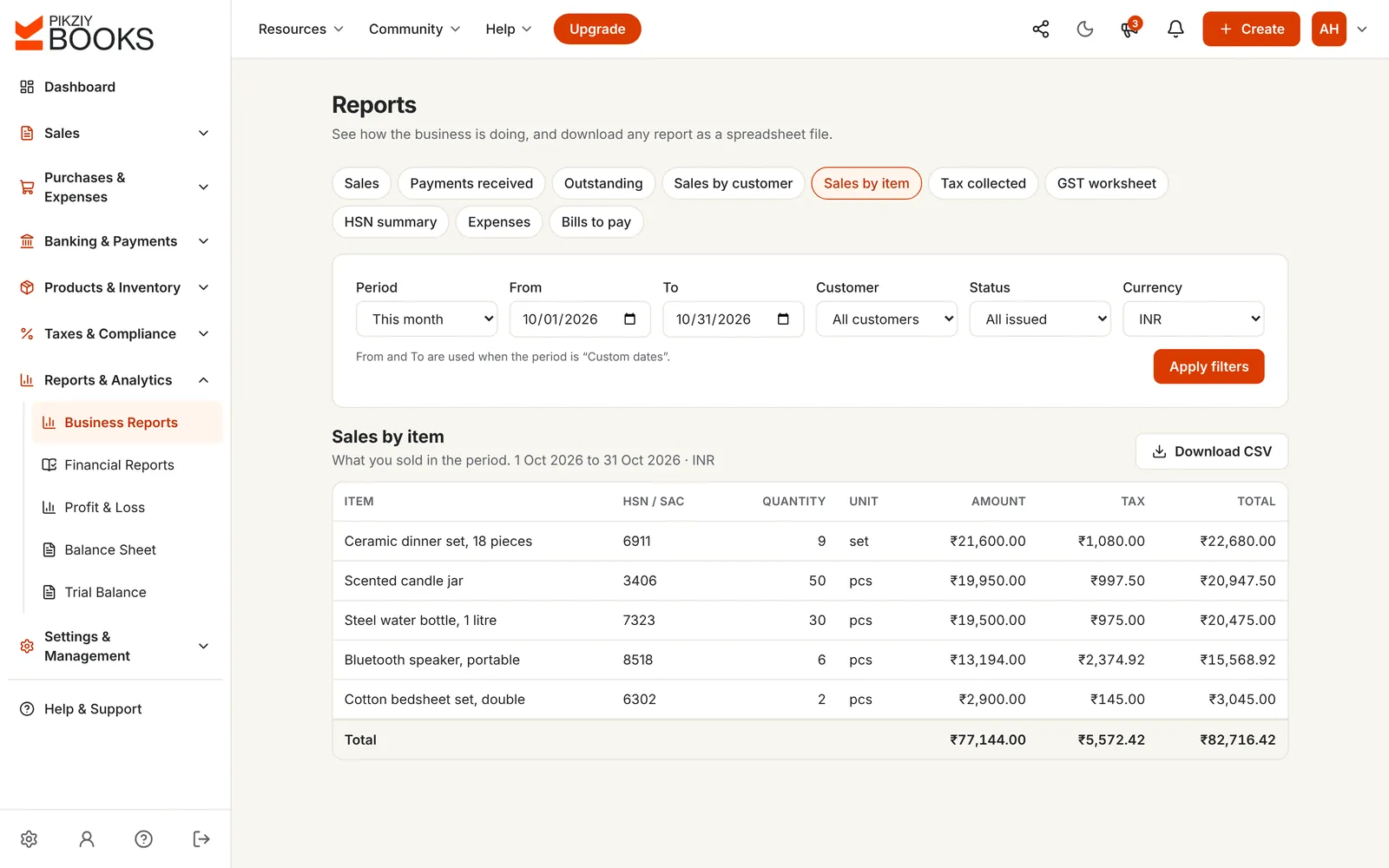Click the Apply filters button
Viewport: 1389px width, 868px height.
pyautogui.click(x=1208, y=366)
